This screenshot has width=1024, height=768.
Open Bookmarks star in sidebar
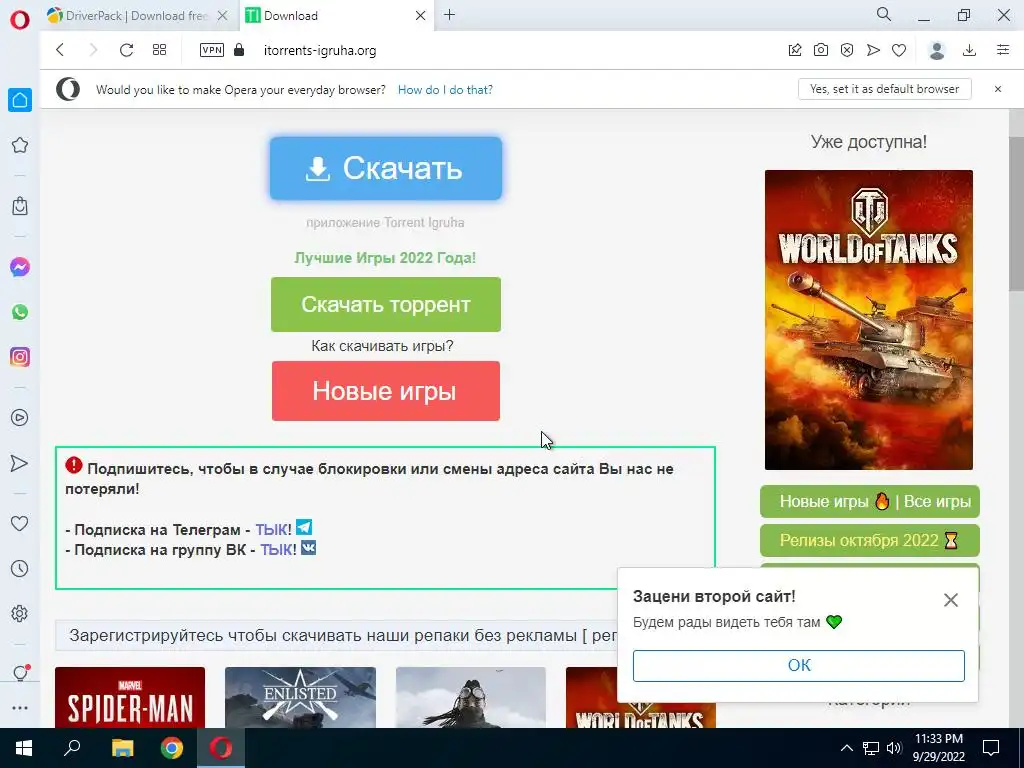click(20, 145)
